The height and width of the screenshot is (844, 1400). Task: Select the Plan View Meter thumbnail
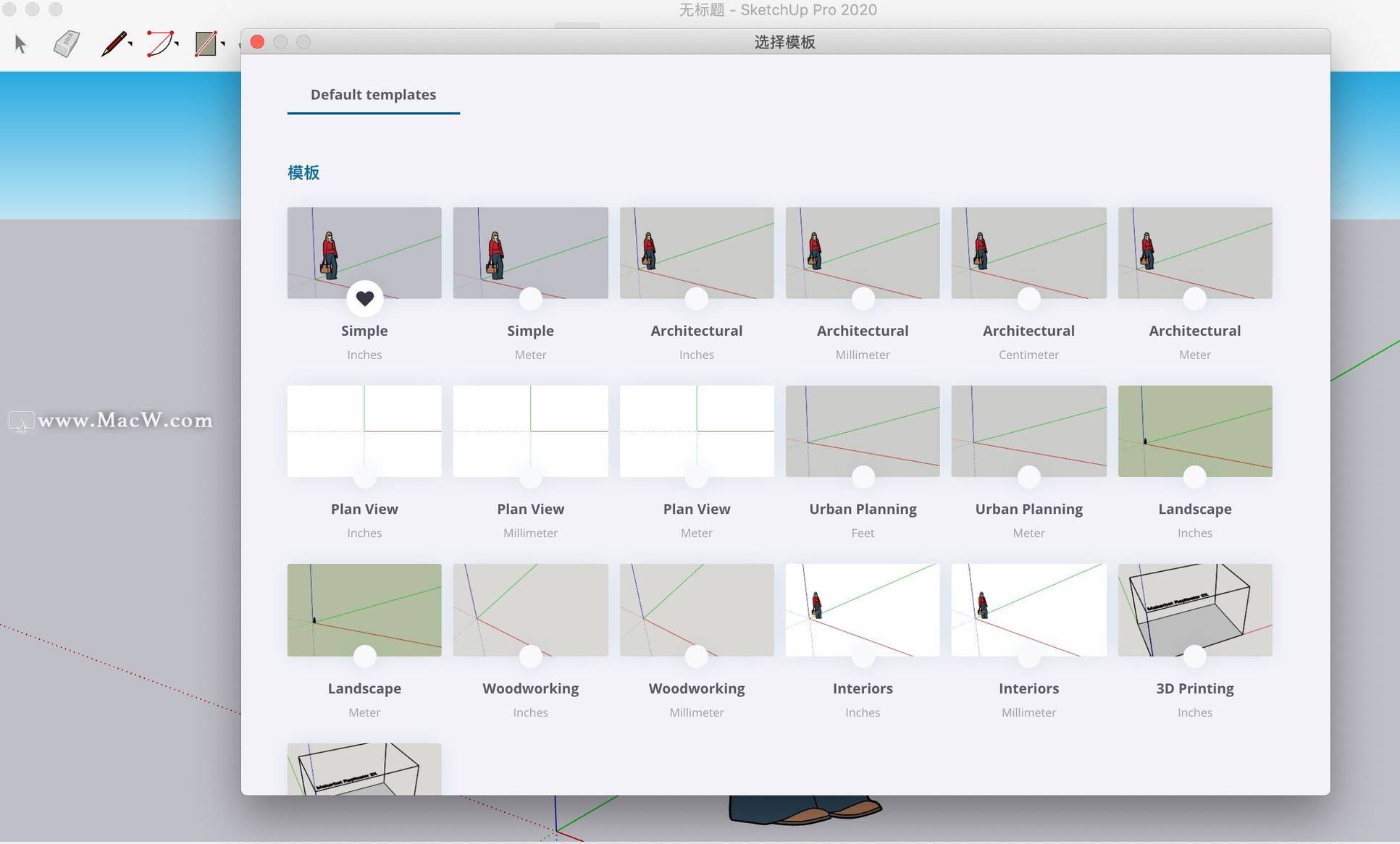[697, 431]
